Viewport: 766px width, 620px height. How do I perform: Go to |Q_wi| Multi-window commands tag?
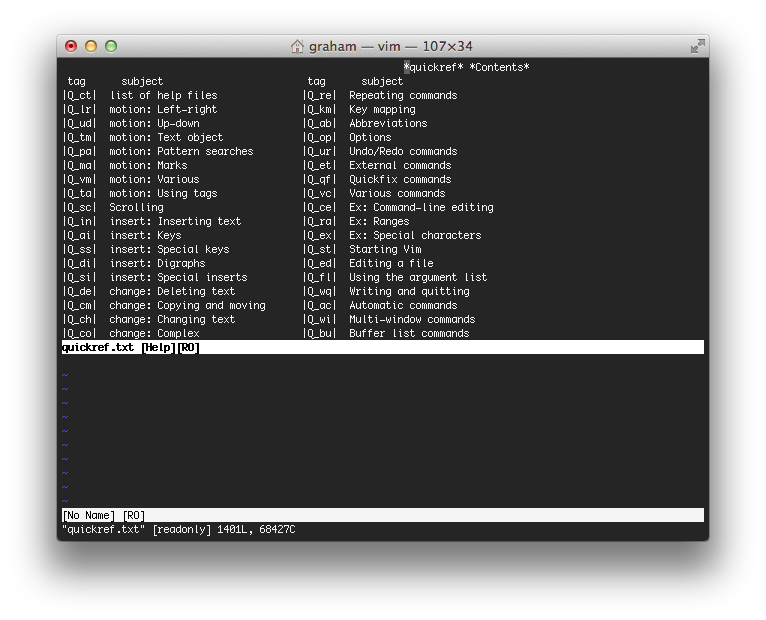pyautogui.click(x=319, y=320)
